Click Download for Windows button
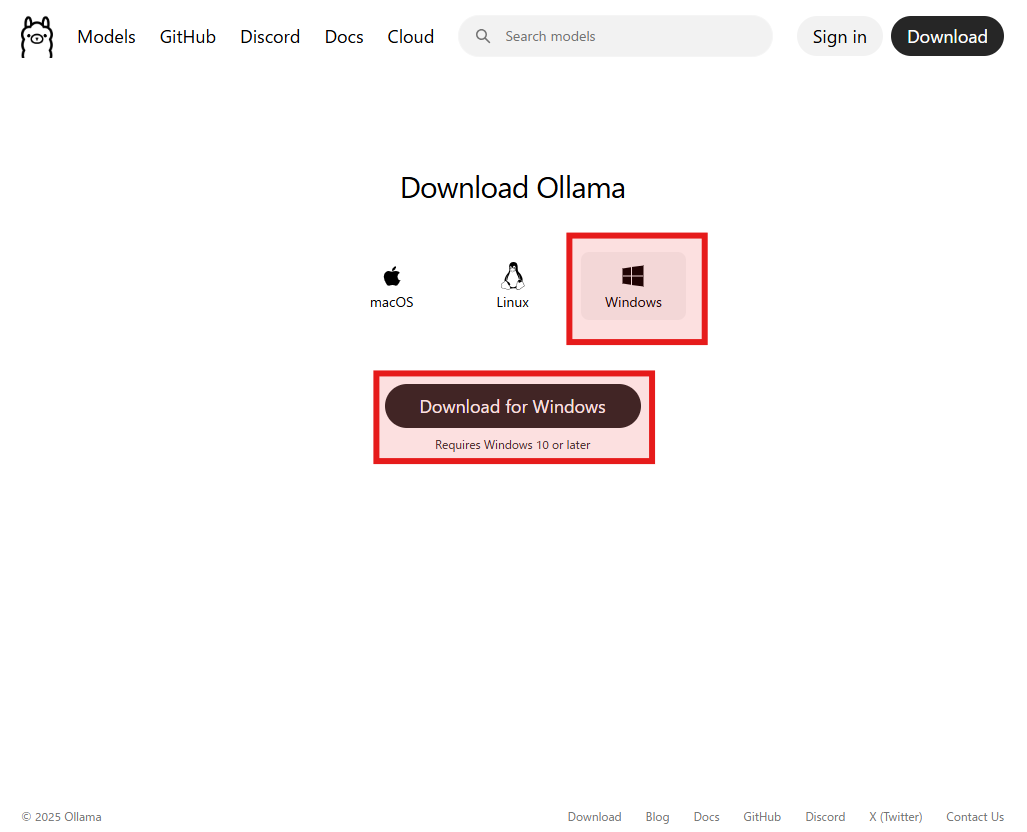This screenshot has width=1027, height=832. coord(513,406)
